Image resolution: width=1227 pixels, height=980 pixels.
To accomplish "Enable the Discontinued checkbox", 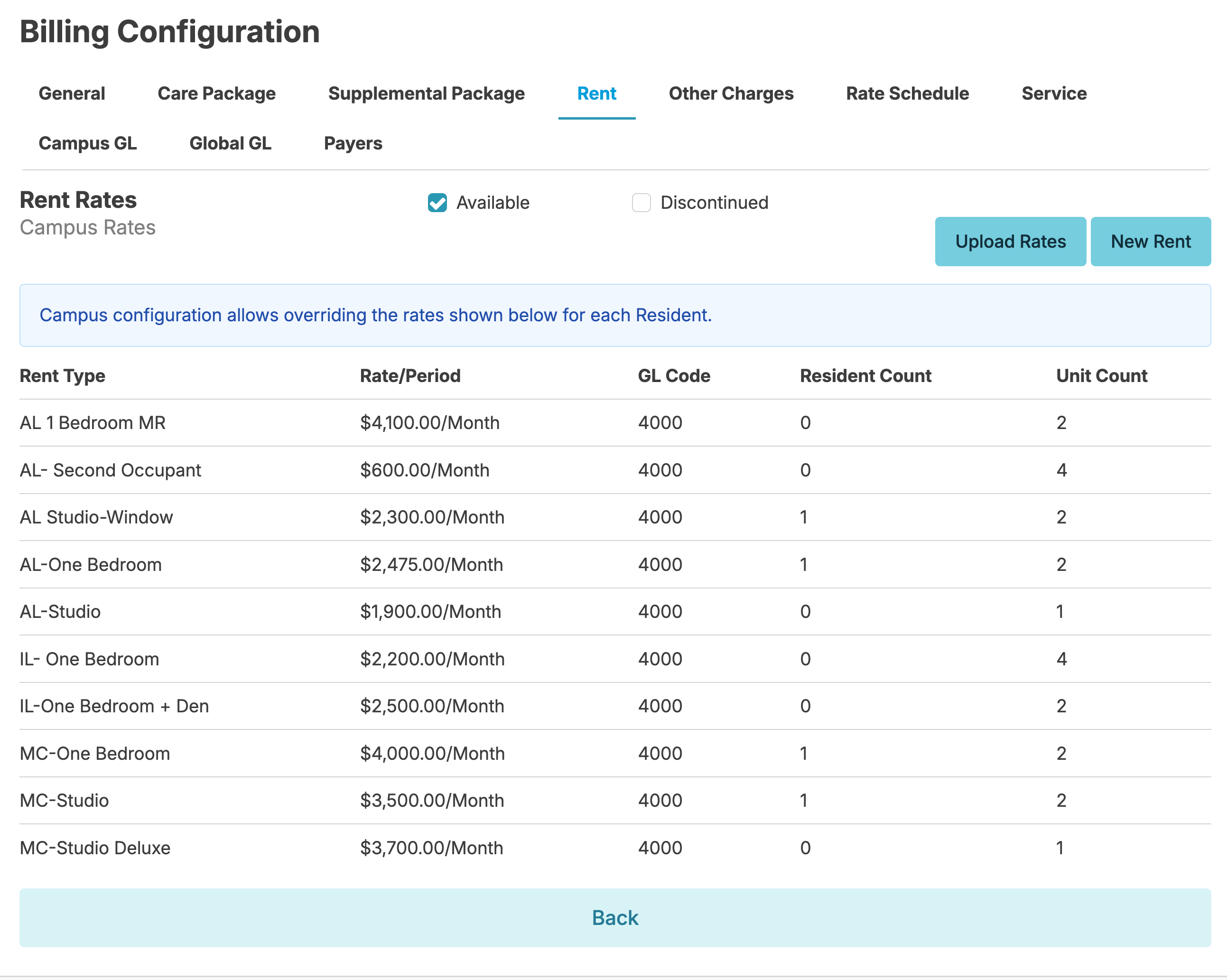I will point(641,203).
